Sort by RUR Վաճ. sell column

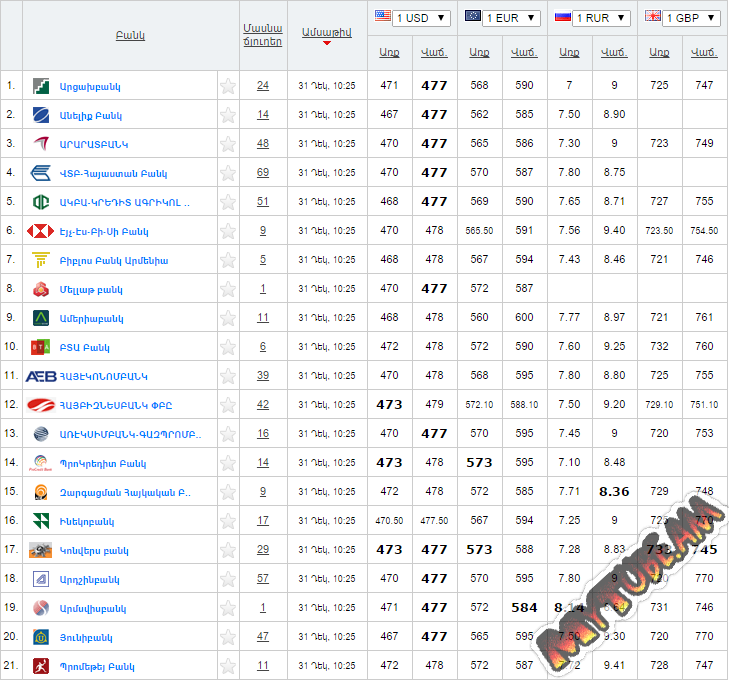pos(614,53)
